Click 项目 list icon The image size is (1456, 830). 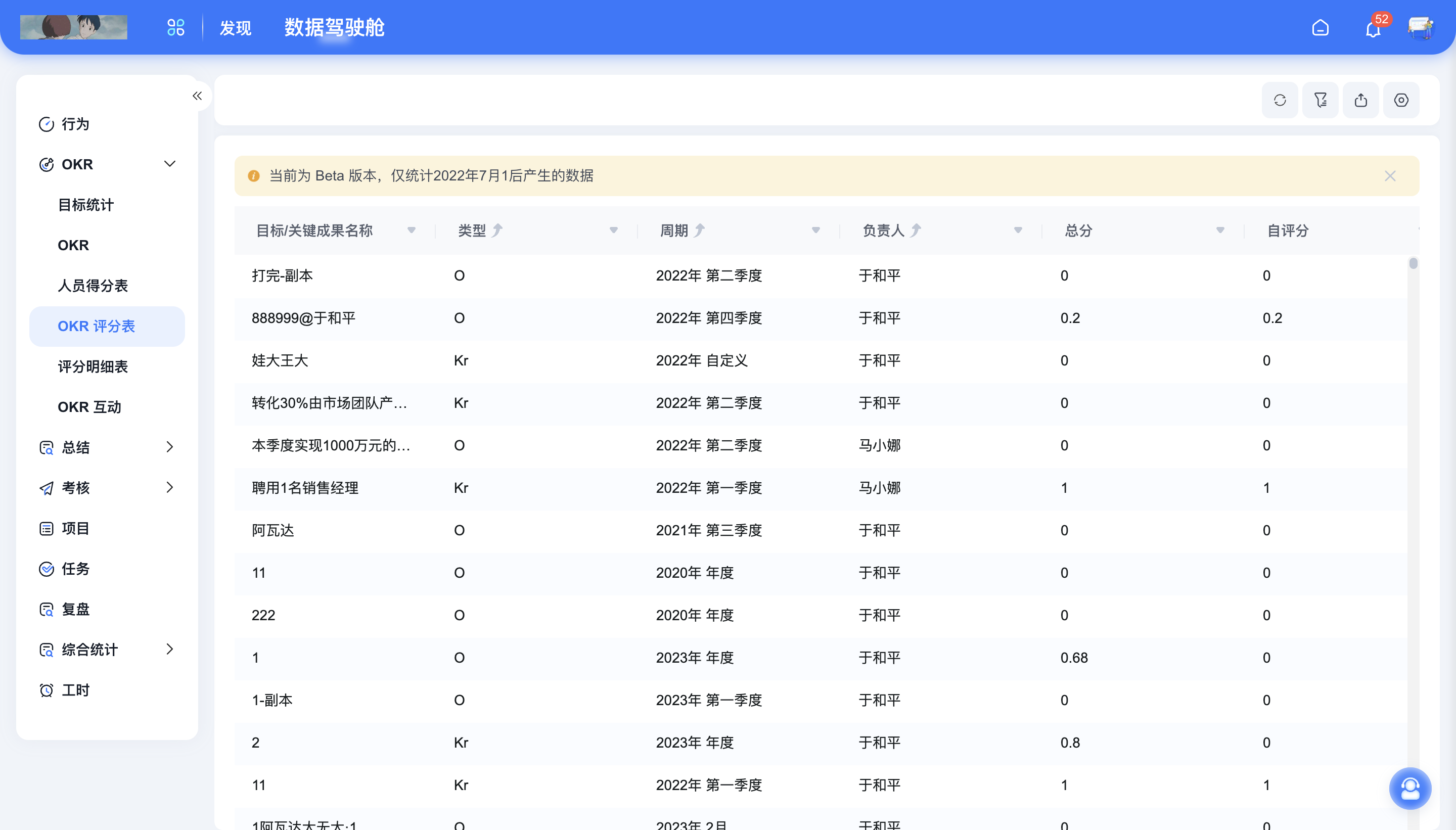click(x=46, y=528)
